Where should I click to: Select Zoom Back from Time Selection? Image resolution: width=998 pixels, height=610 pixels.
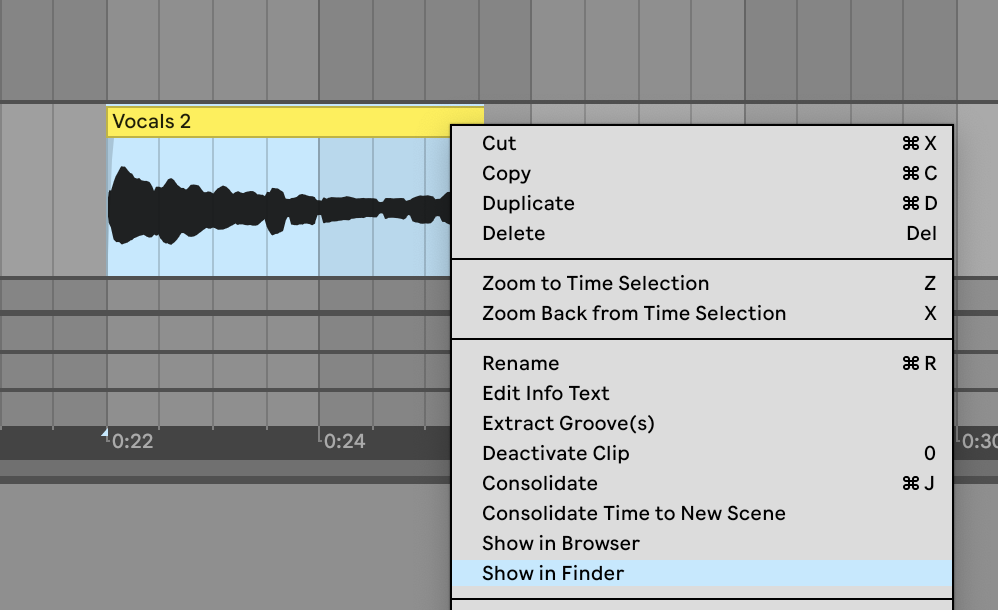coord(633,313)
